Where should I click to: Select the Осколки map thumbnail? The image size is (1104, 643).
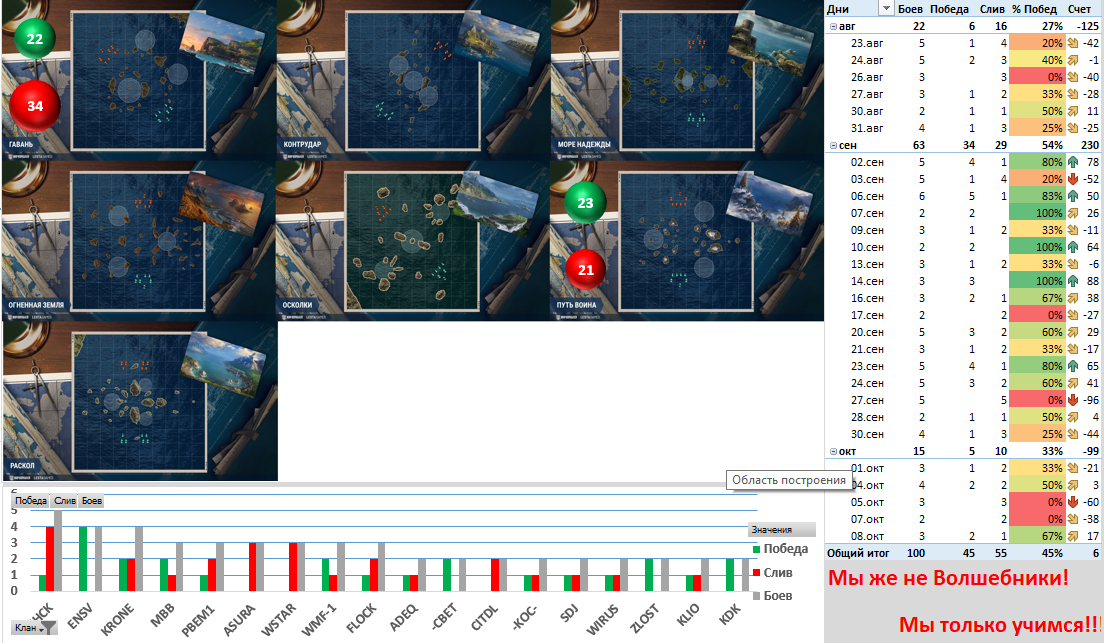413,241
